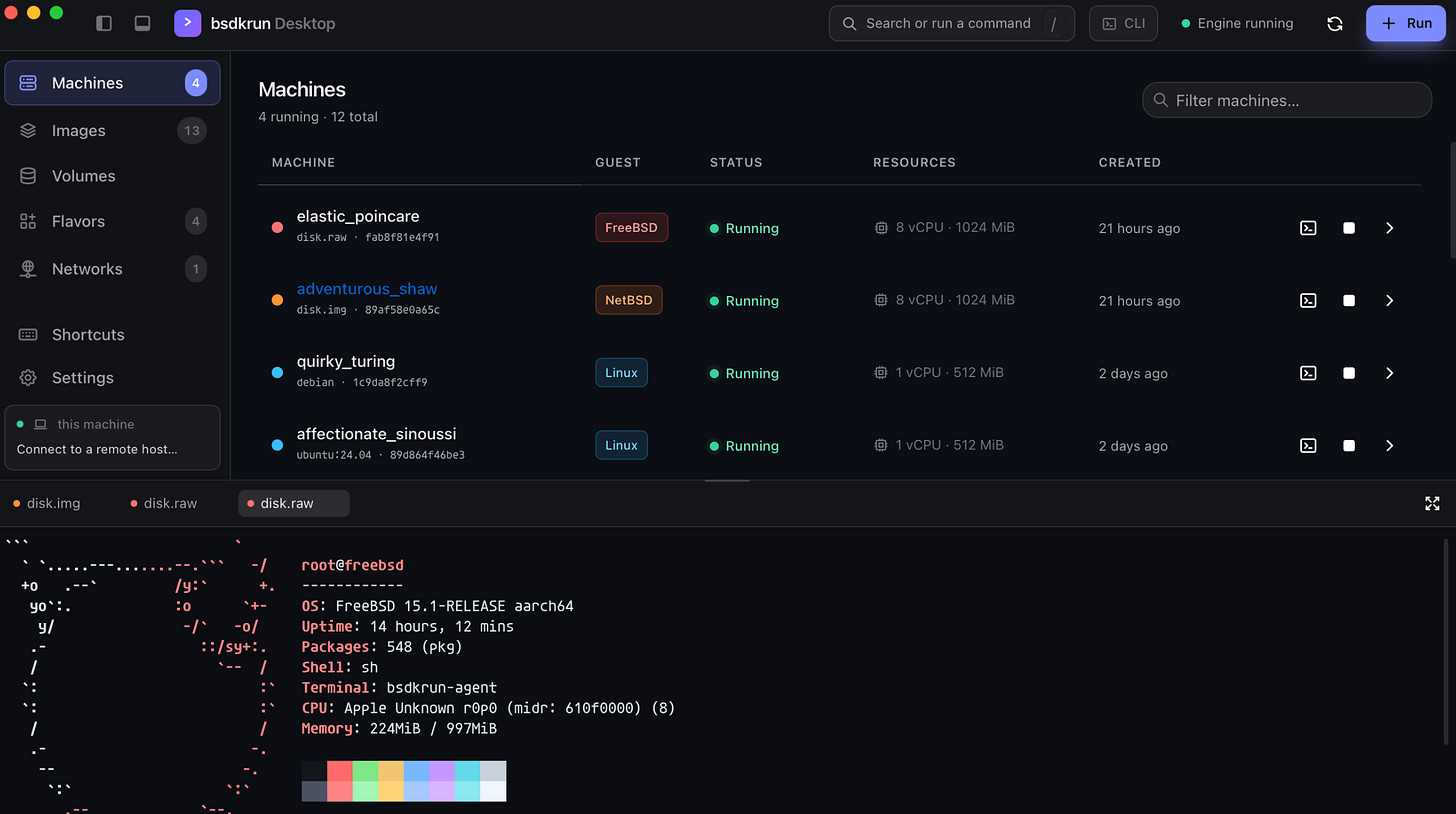Viewport: 1456px width, 814px height.
Task: Click '4 running · 12 total' summary
Action: [x=318, y=116]
